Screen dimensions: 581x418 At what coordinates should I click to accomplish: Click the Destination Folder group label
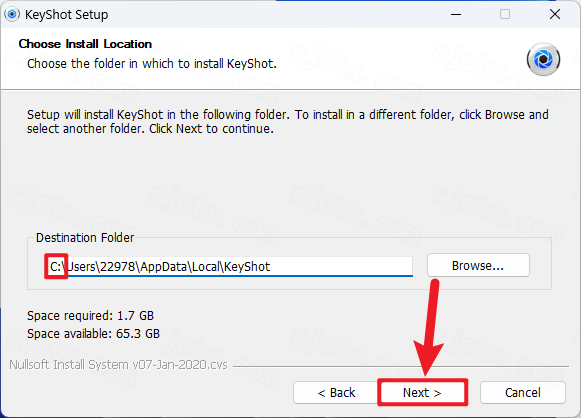pyautogui.click(x=85, y=238)
